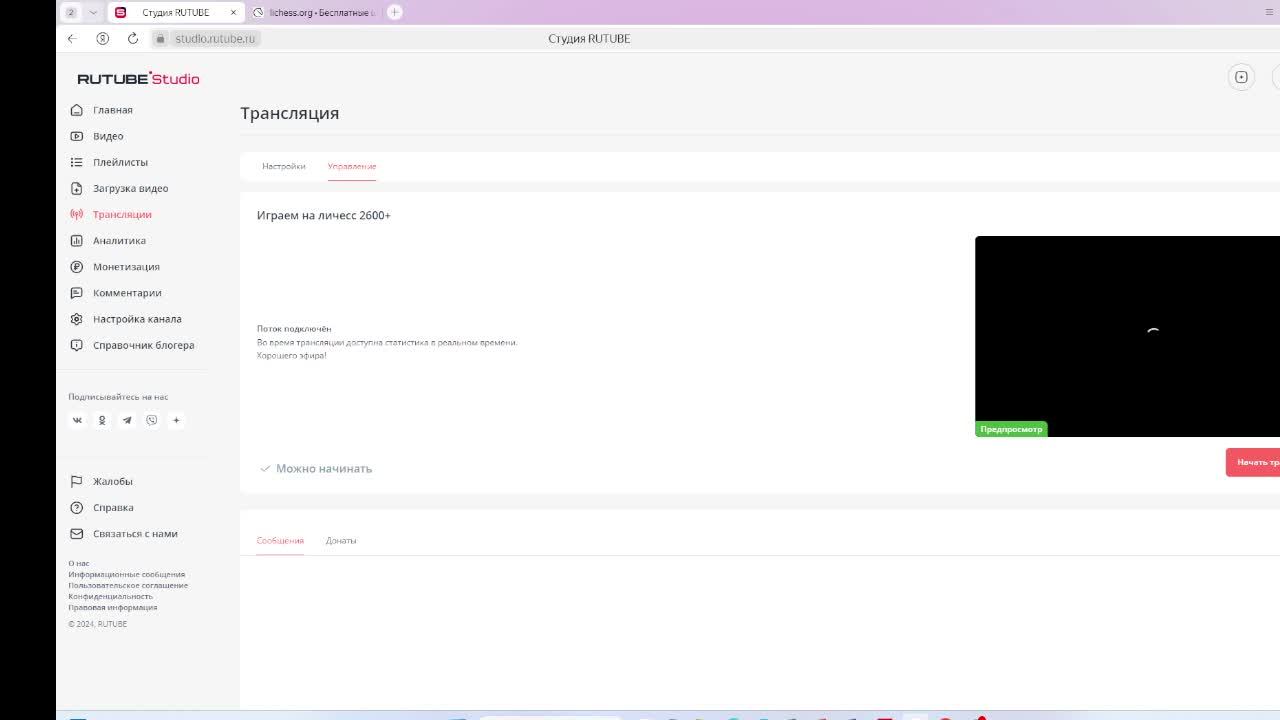Screen dimensions: 1280x720
Task: Switch to the Настройки tab
Action: point(284,166)
